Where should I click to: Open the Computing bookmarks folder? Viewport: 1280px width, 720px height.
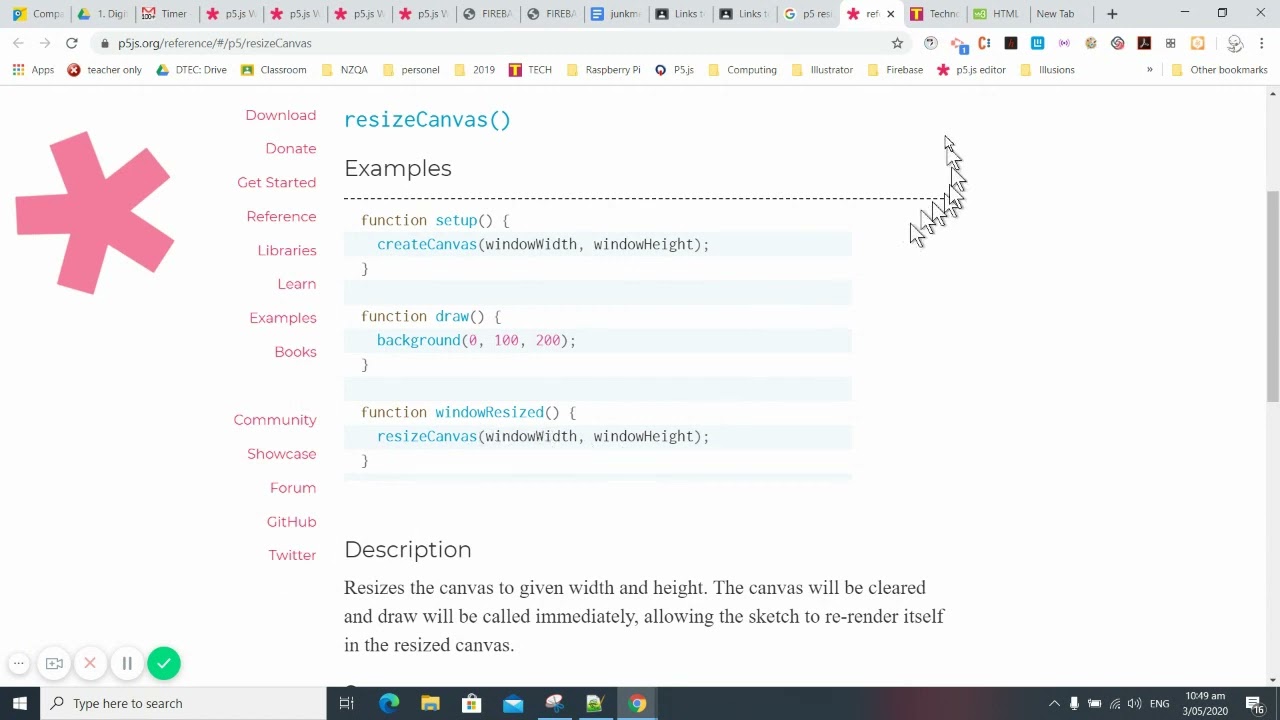click(742, 70)
